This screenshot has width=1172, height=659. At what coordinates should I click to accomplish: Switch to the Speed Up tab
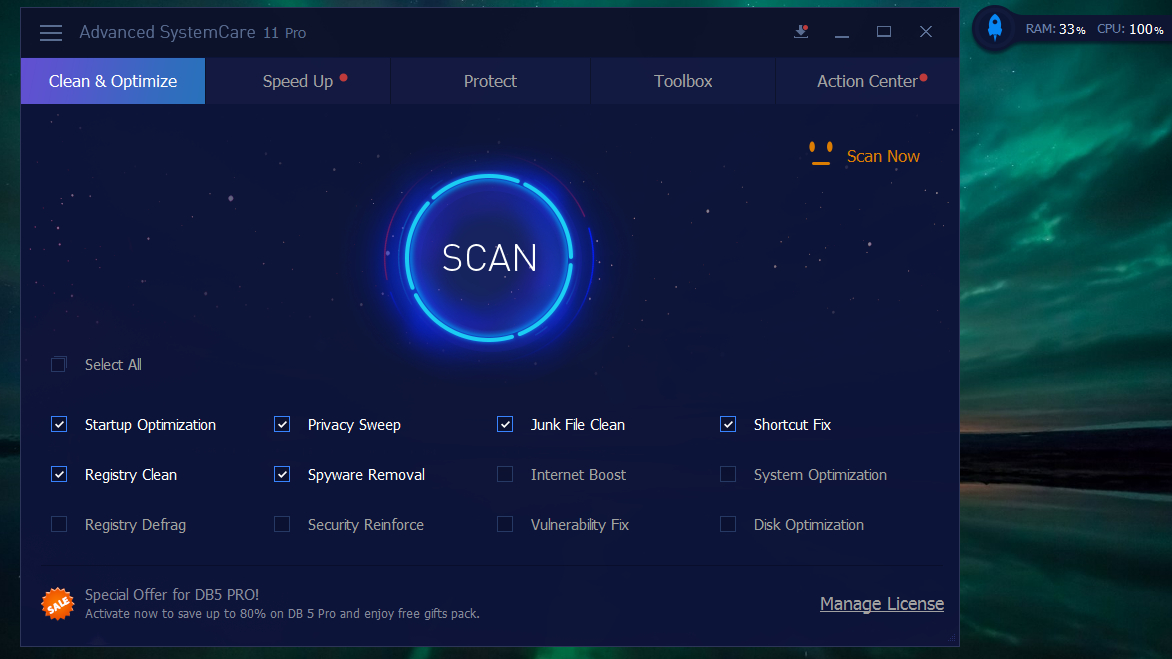pos(298,81)
